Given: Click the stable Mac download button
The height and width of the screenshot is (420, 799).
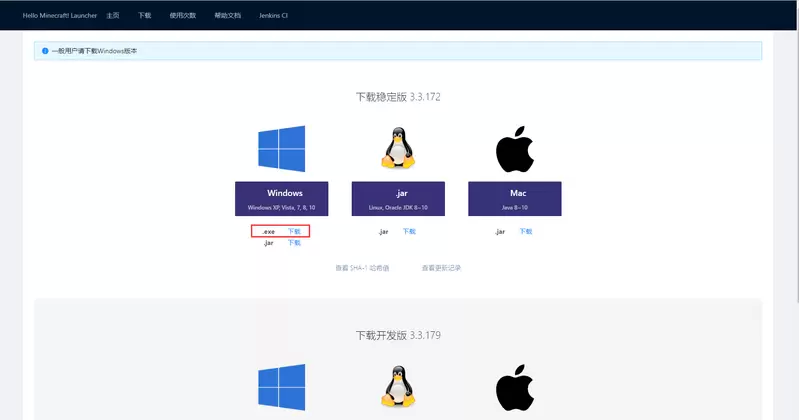Looking at the screenshot, I should pos(515,199).
